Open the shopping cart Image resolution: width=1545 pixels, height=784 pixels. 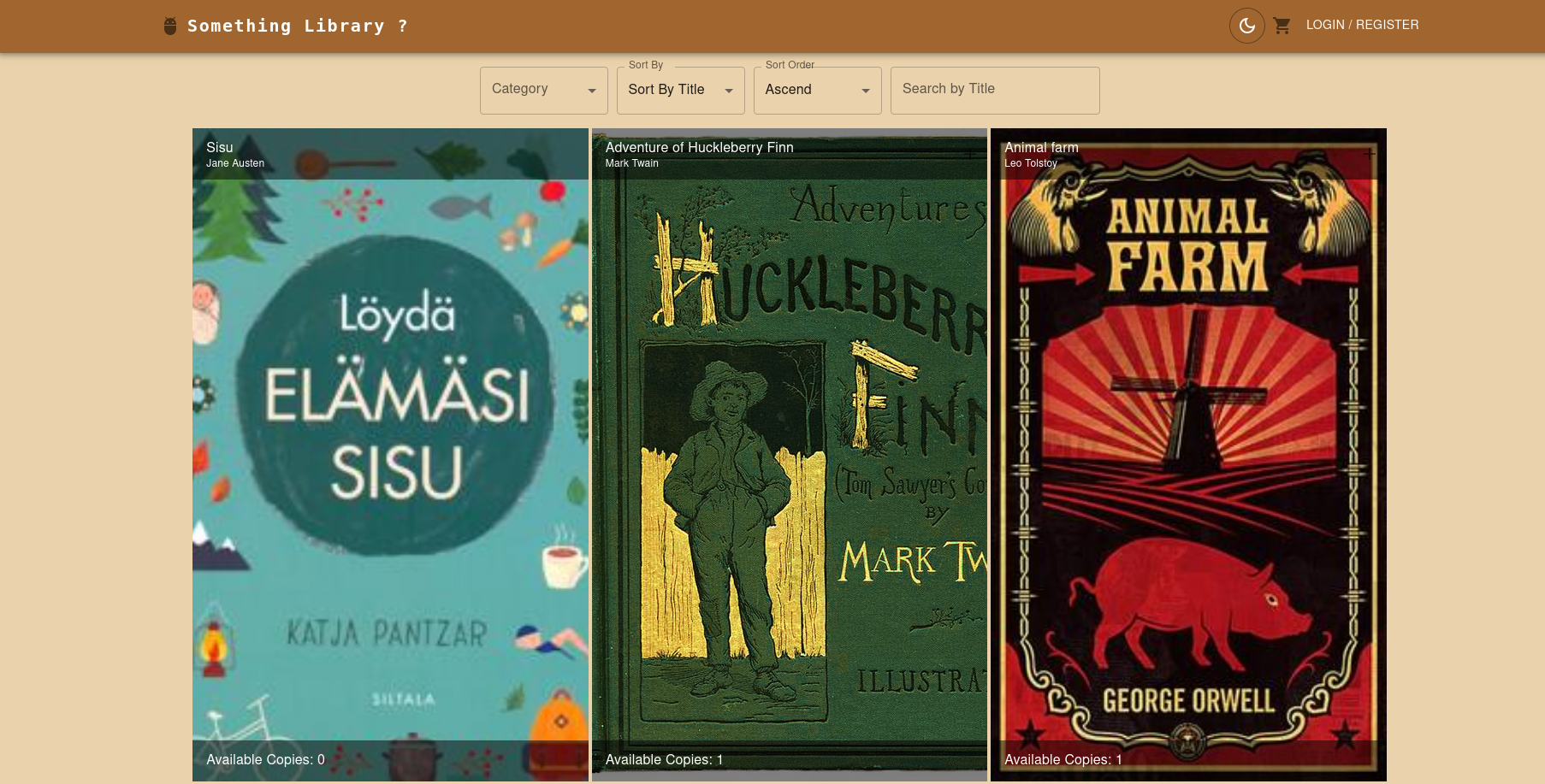point(1282,26)
